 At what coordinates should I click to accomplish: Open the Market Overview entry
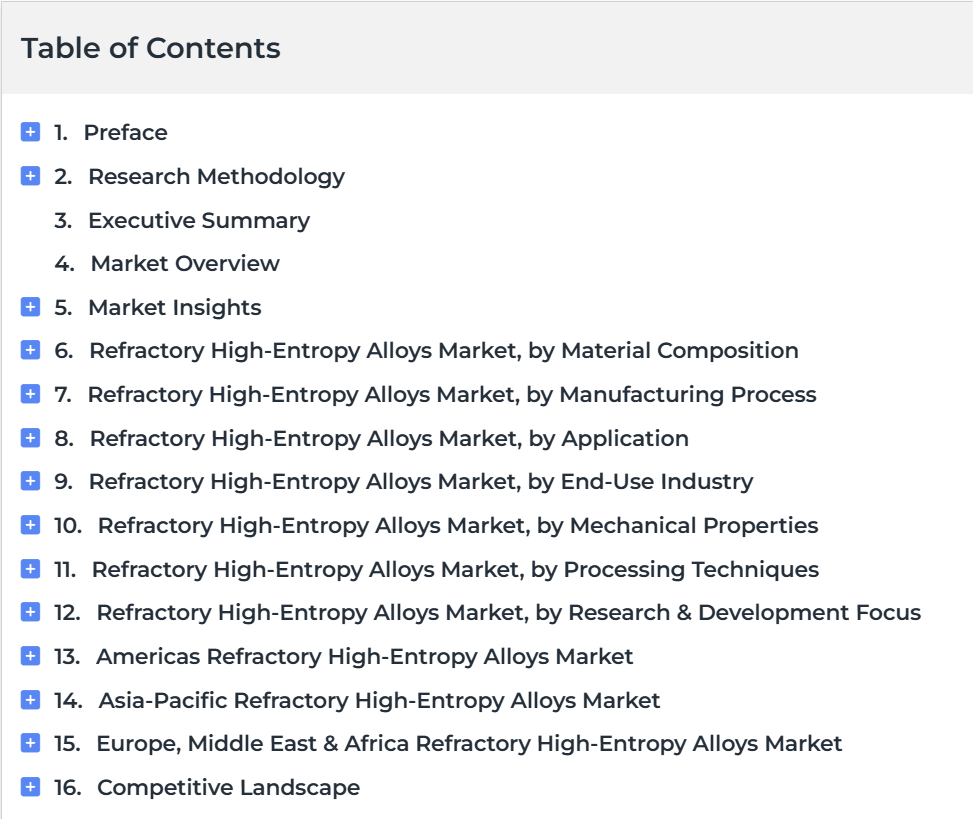click(185, 264)
